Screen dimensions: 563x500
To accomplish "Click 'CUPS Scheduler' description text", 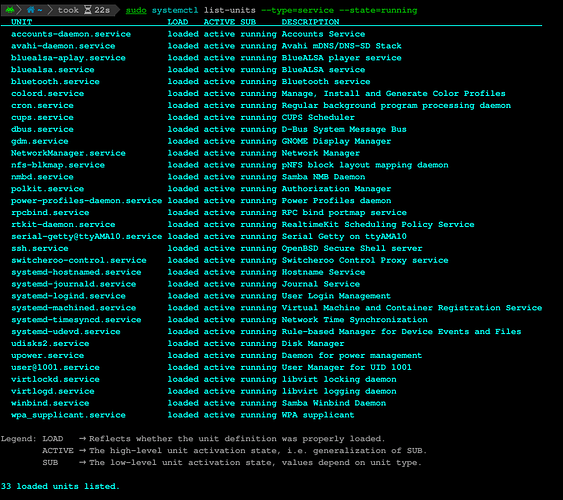I will (318, 117).
